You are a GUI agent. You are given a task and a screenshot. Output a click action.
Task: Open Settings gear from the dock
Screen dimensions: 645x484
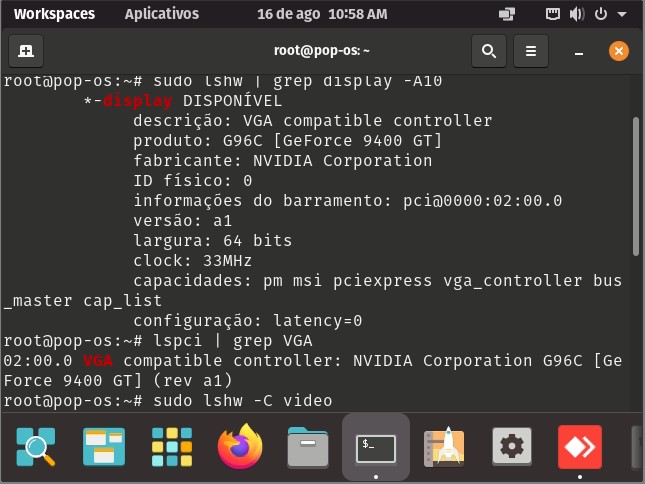point(512,446)
